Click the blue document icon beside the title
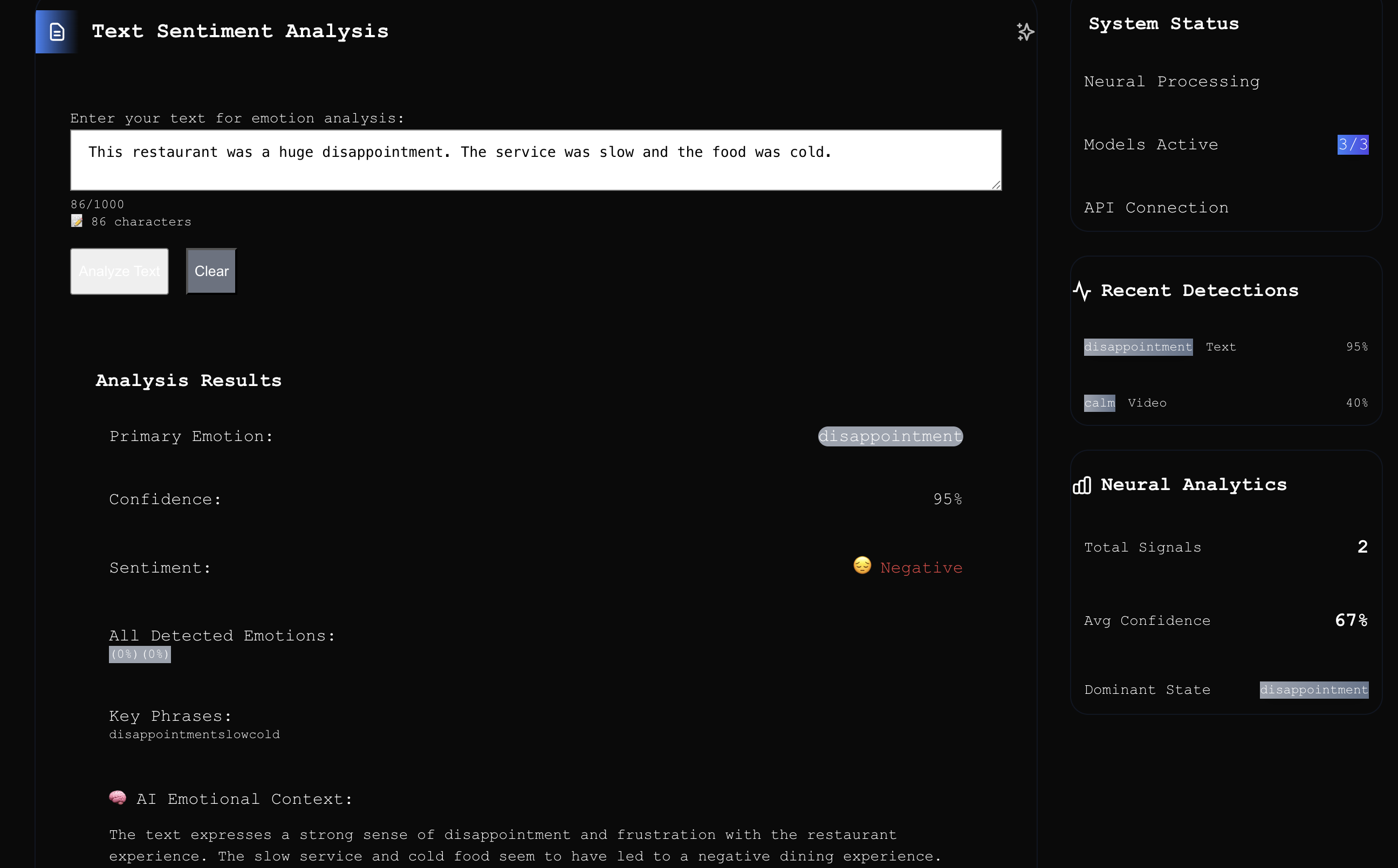 point(57,32)
